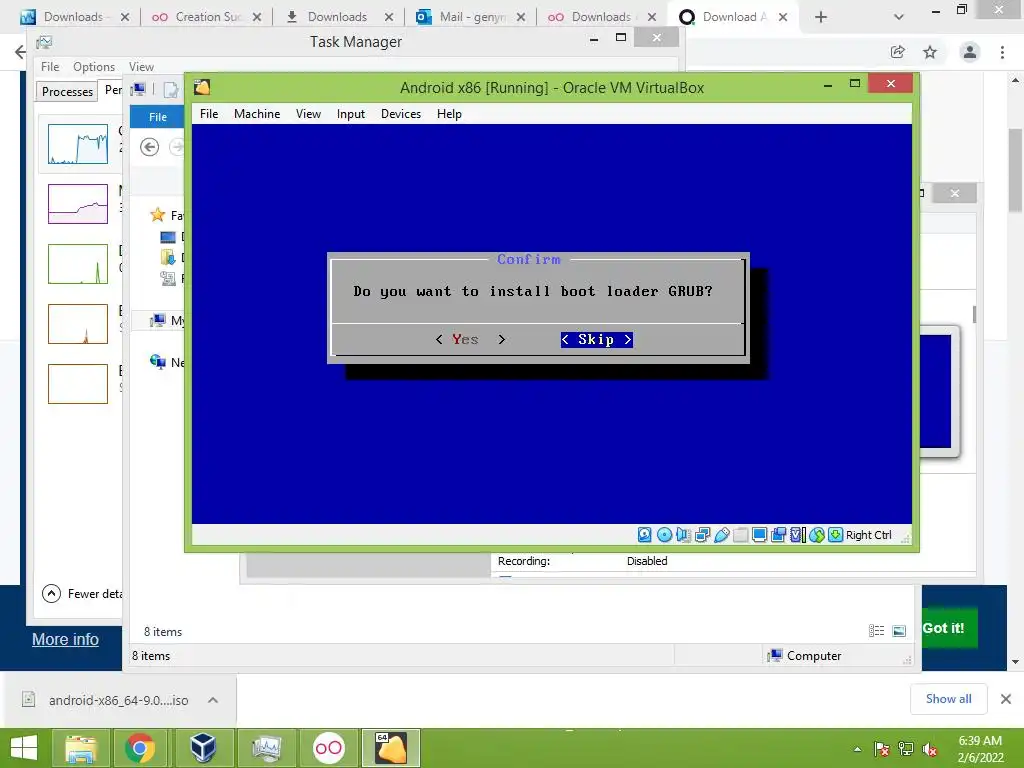Choose Skip in the GRUB confirm dialog
This screenshot has height=768, width=1024.
[x=596, y=339]
